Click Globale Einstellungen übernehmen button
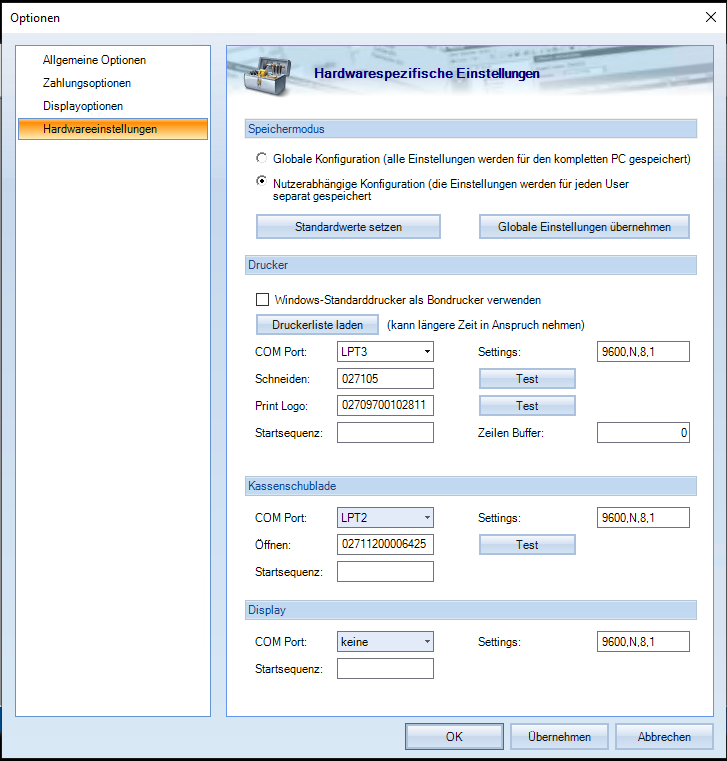 coord(585,227)
